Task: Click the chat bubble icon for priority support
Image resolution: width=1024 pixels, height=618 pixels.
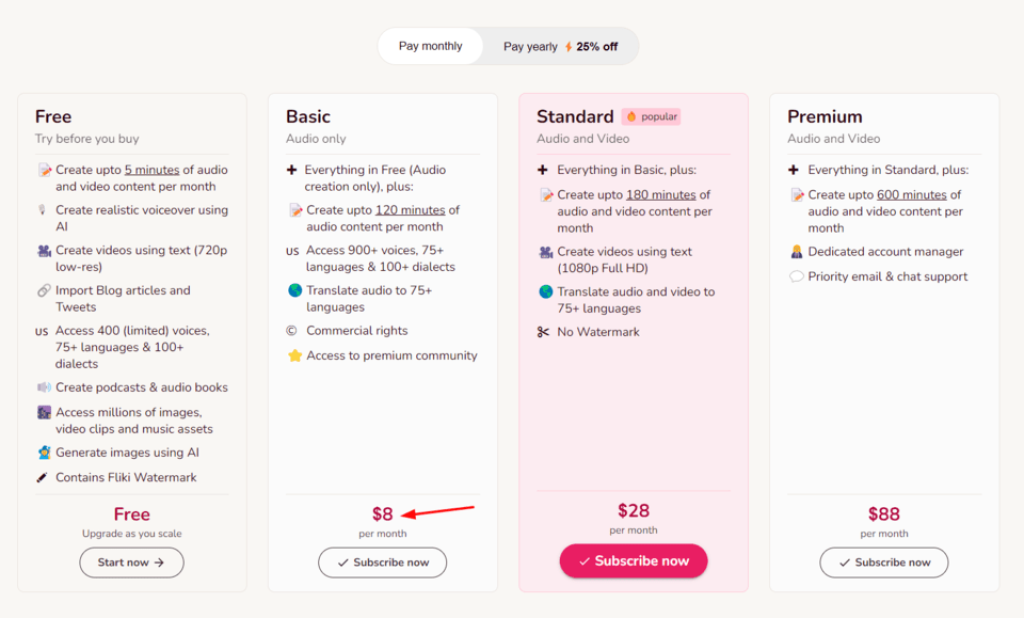Action: point(796,276)
